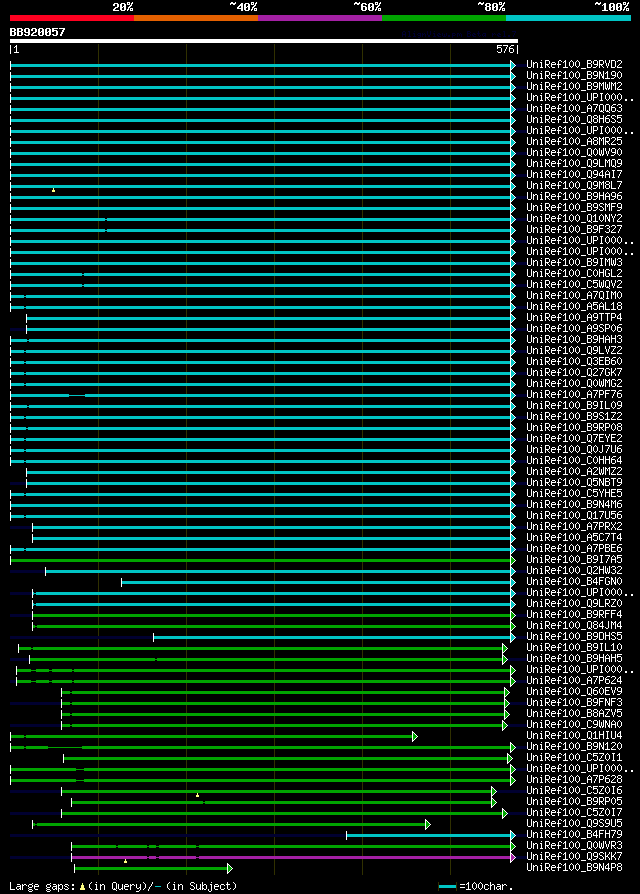Select the UniRef100_Q0WV90 label
Screen dimensions: 640x894
574,153
